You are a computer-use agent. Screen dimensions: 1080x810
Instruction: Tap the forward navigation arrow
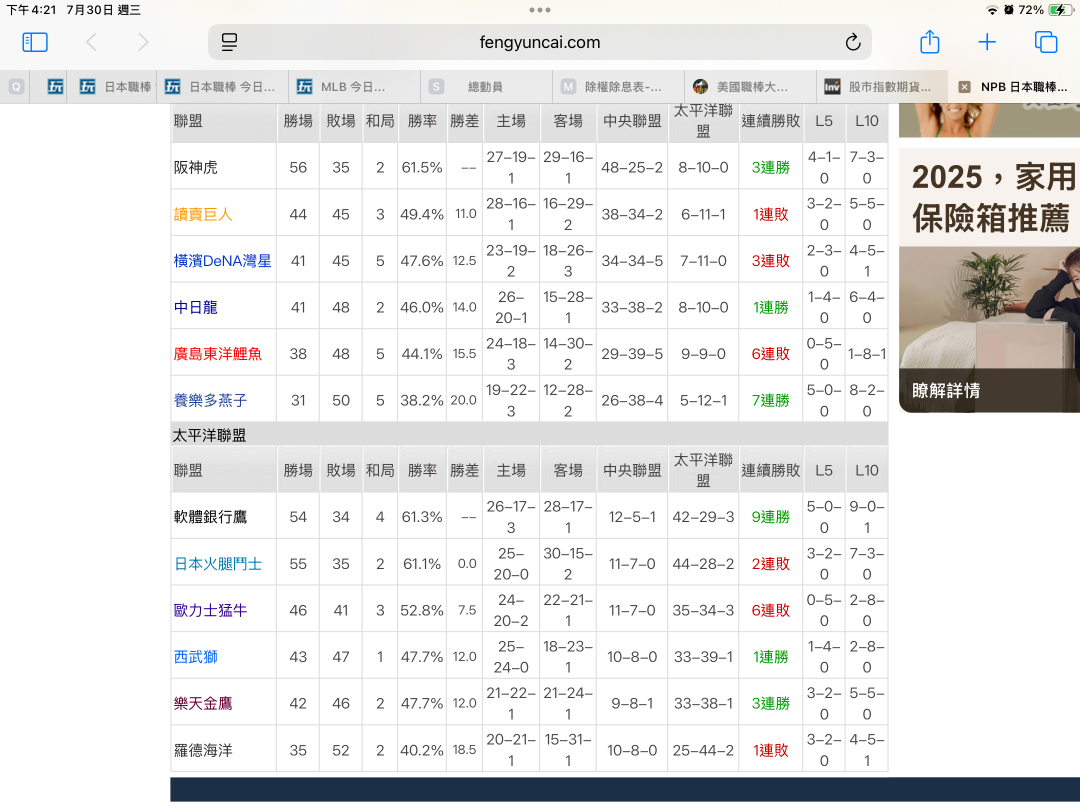[x=143, y=42]
